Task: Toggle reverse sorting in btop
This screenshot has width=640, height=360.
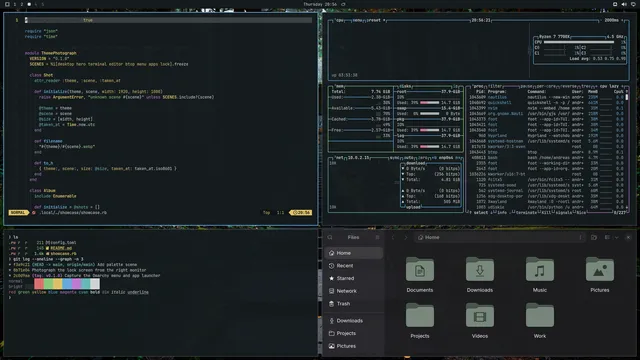Action: coord(569,87)
